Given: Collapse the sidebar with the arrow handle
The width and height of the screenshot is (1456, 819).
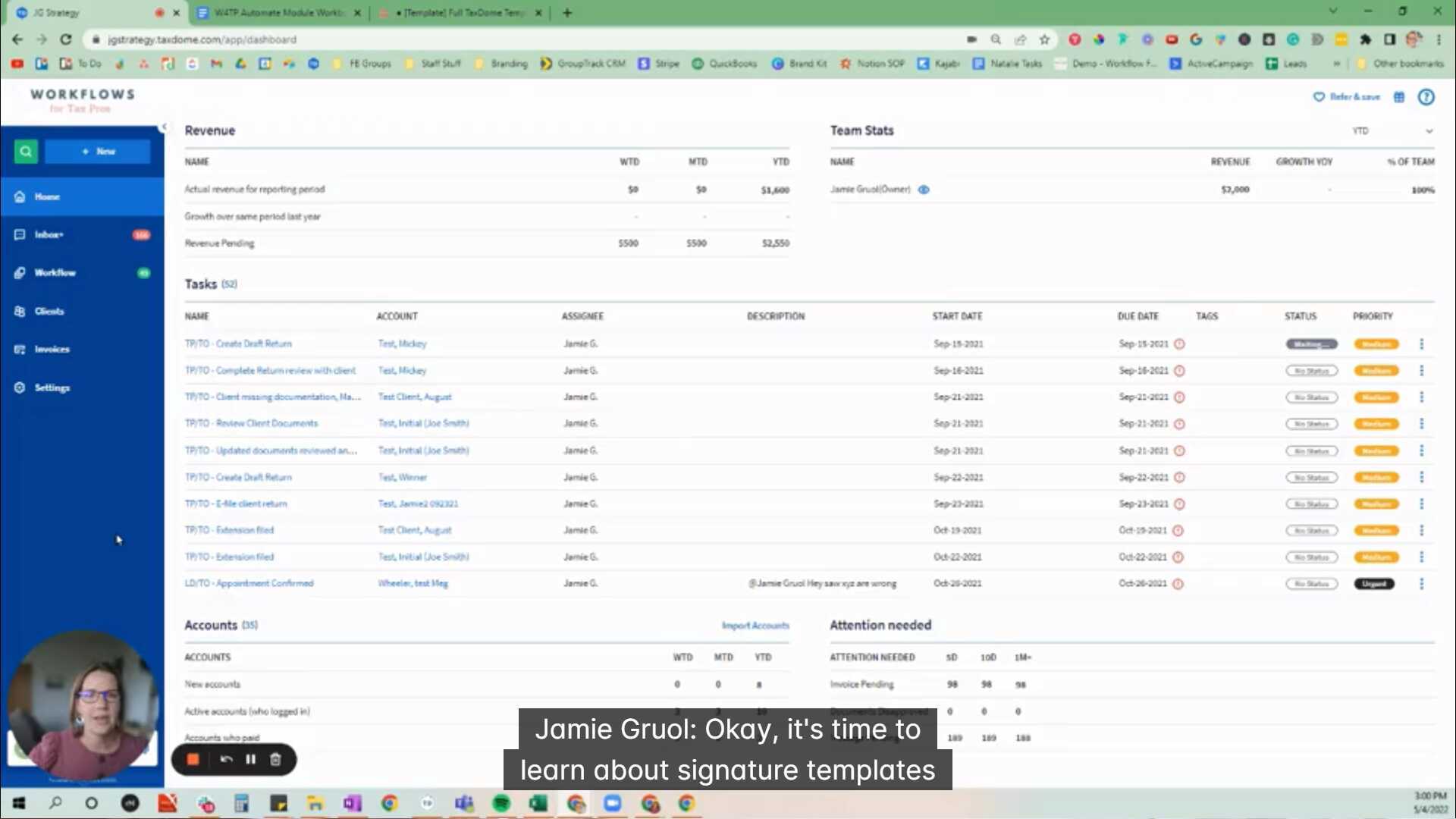Looking at the screenshot, I should click(x=163, y=127).
